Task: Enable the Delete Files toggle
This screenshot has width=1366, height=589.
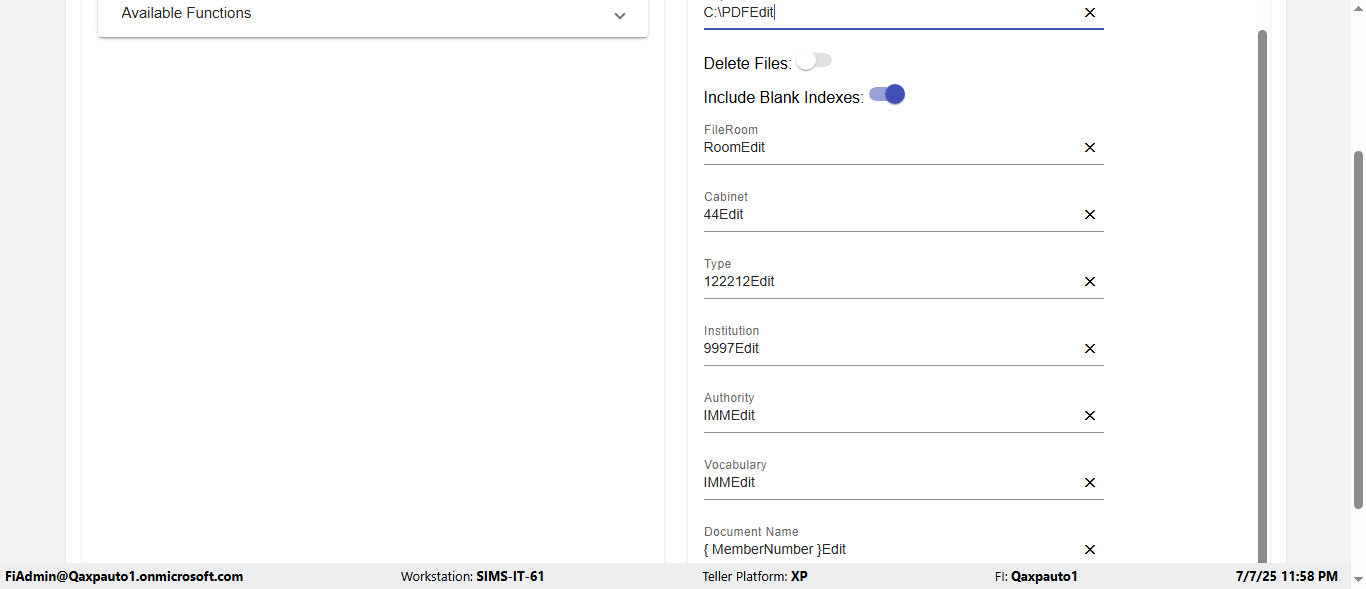Action: [814, 62]
